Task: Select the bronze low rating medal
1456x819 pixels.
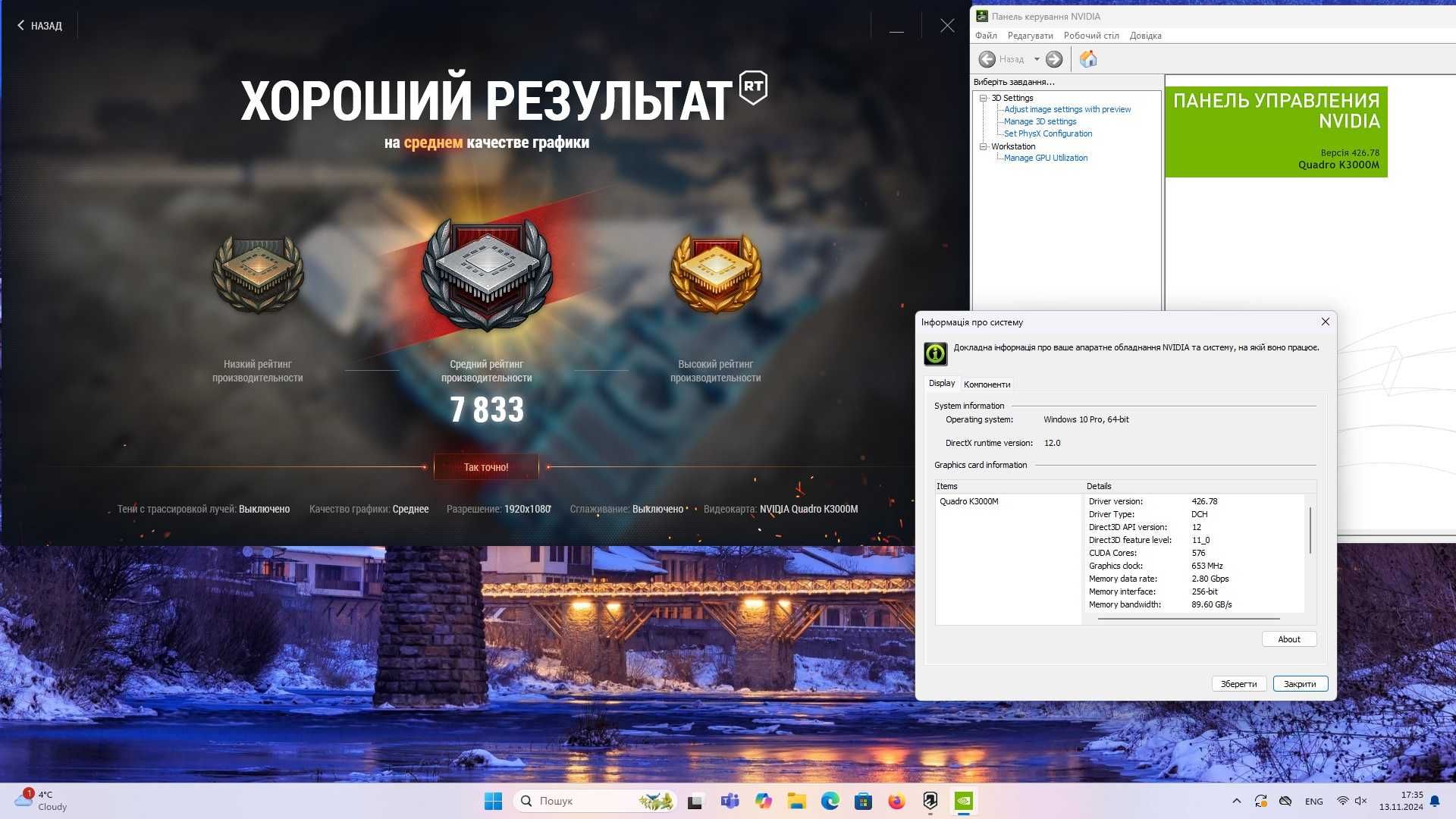Action: [258, 274]
